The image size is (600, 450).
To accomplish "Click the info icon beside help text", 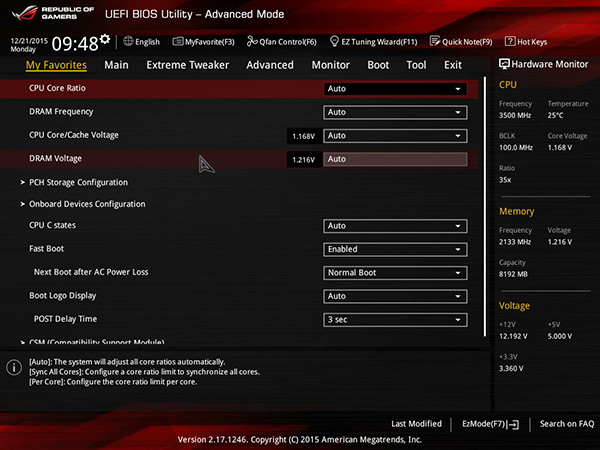I will click(14, 367).
